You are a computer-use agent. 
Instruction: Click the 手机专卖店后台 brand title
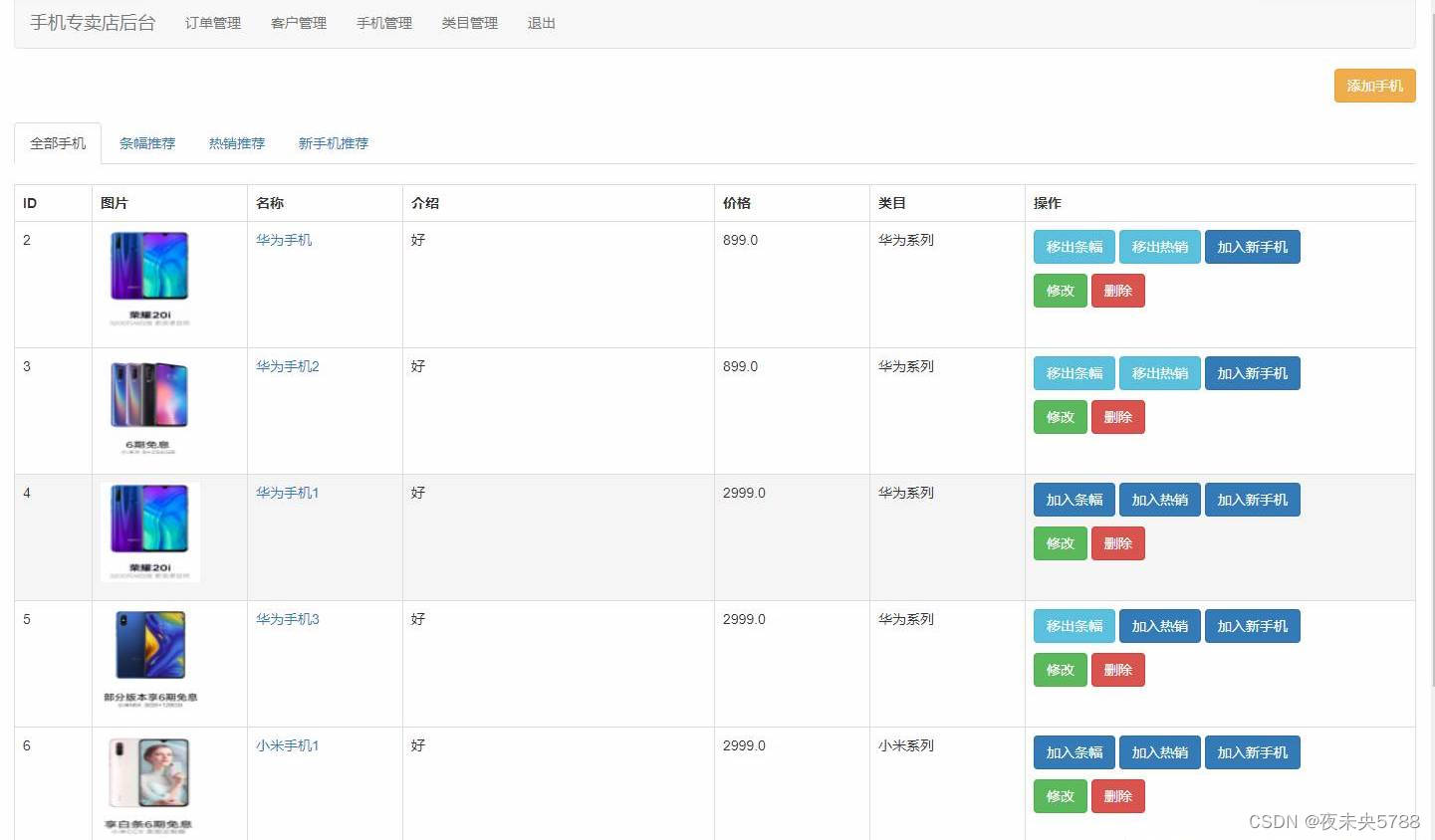click(x=93, y=23)
